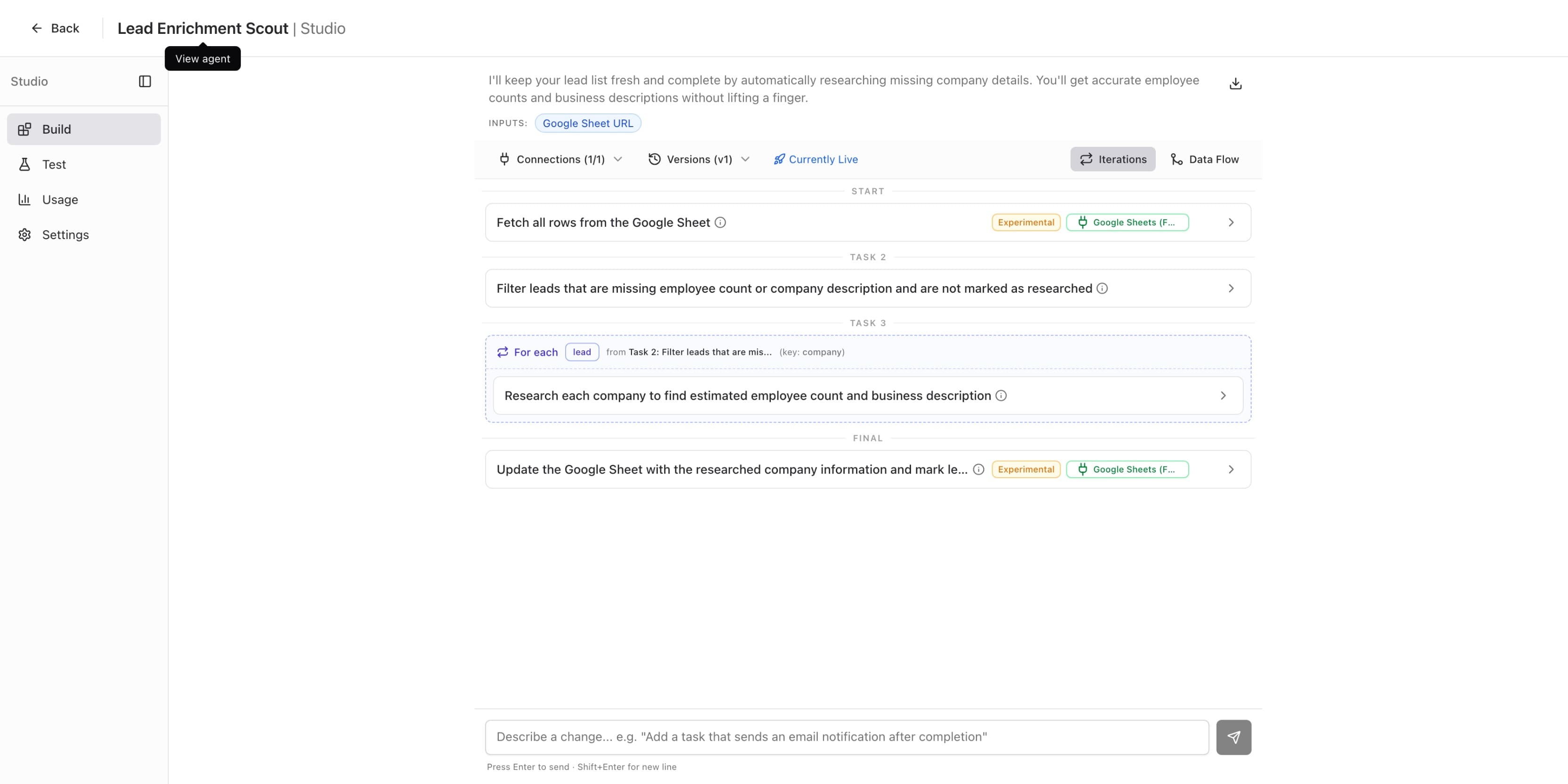Click the download icon near description
This screenshot has width=1568, height=784.
click(1235, 84)
